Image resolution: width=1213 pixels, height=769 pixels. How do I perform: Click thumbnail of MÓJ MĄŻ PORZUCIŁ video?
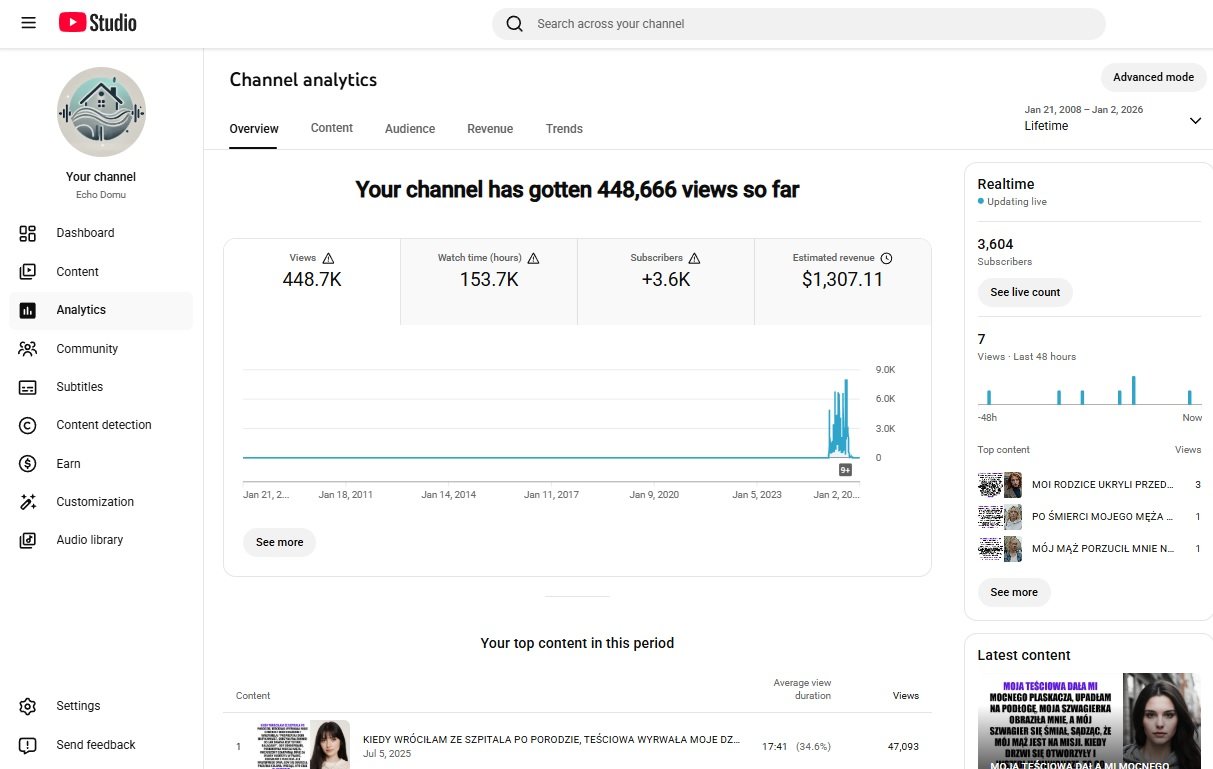[1000, 549]
